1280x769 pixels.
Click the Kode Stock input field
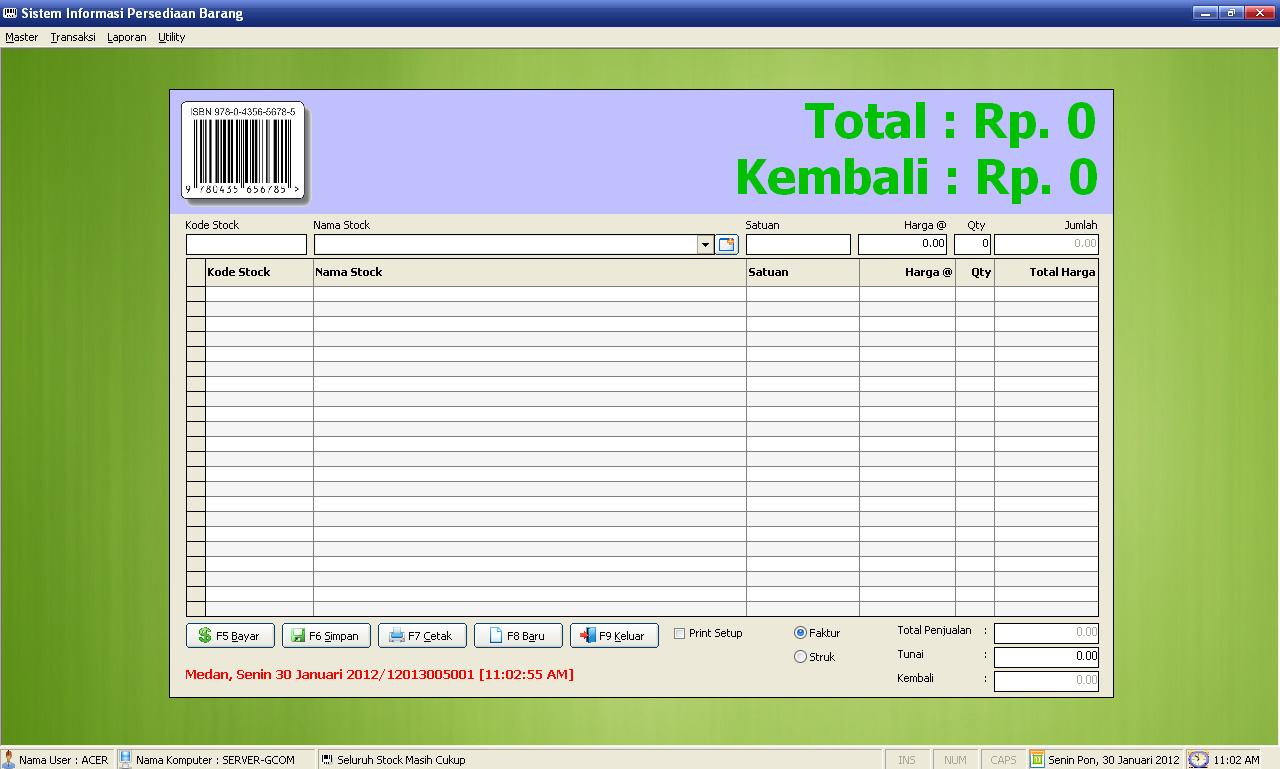click(x=246, y=245)
